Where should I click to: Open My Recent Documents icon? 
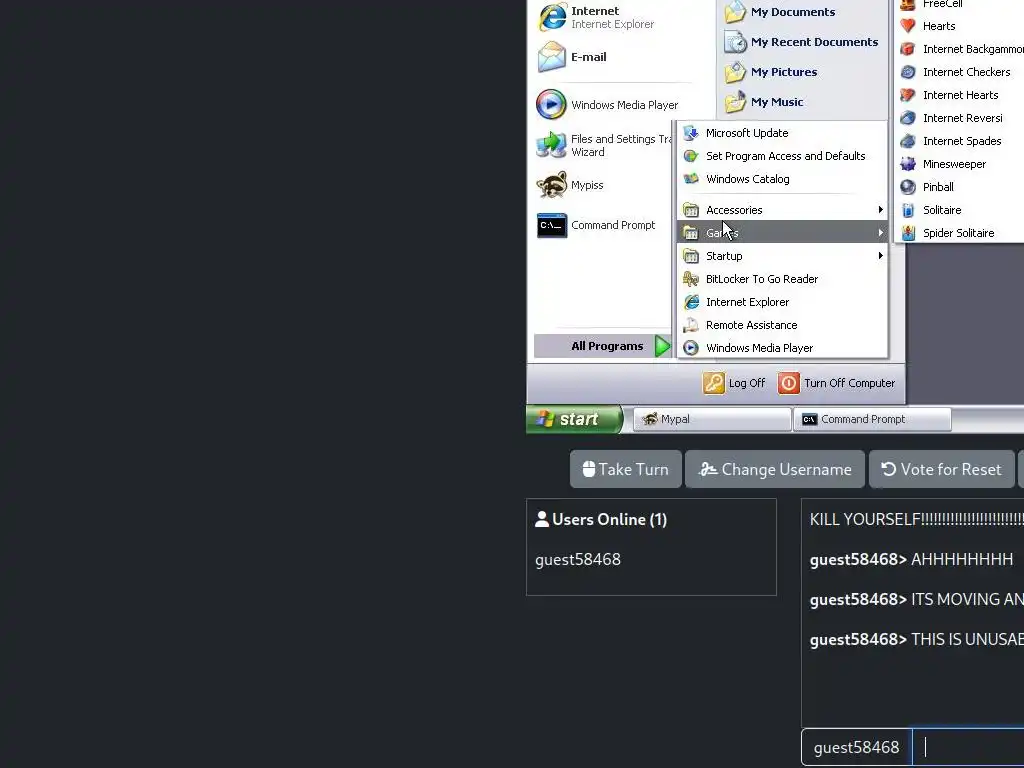click(735, 42)
